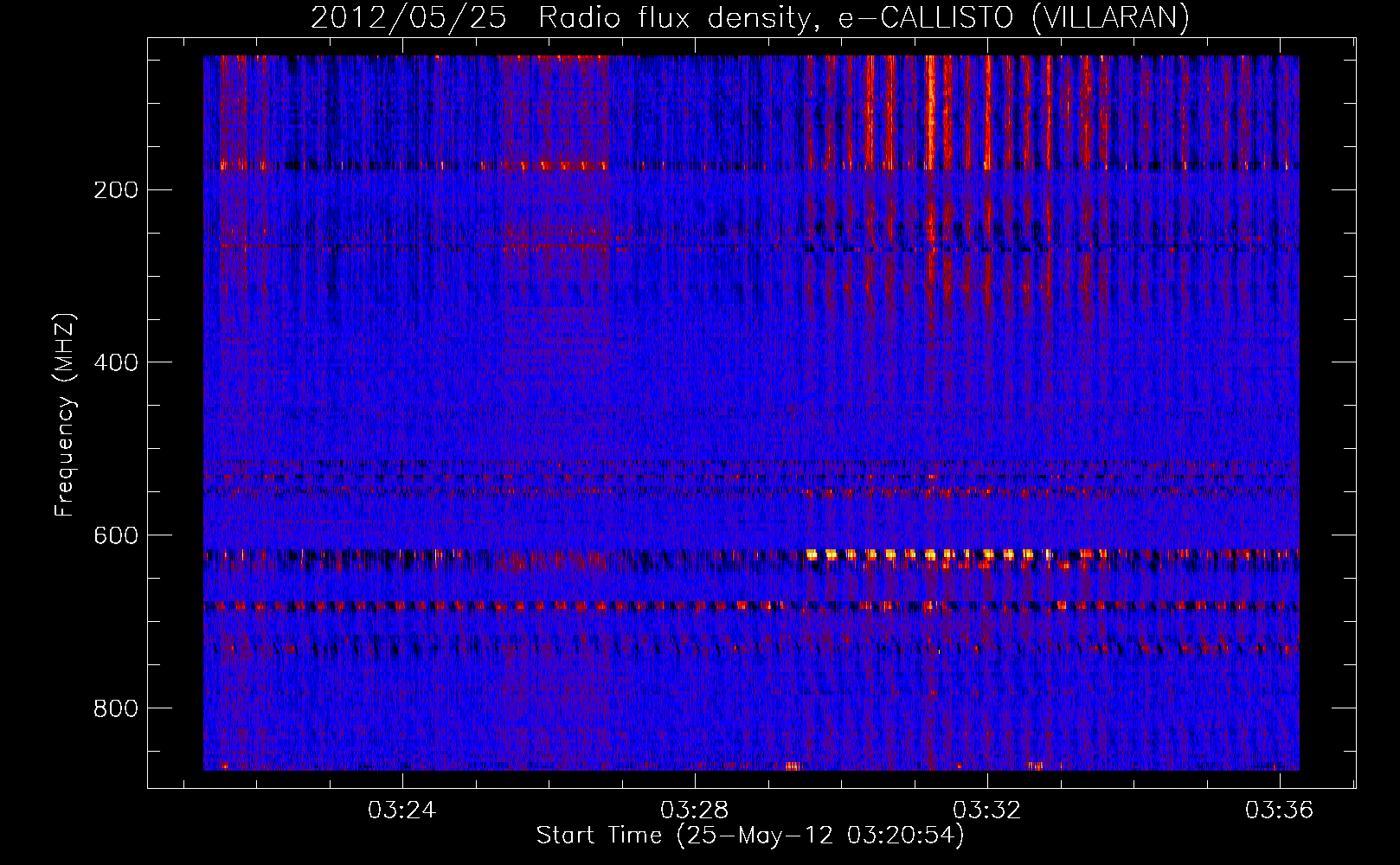Click the 400 frequency tick label
The image size is (1400, 865).
[116, 363]
